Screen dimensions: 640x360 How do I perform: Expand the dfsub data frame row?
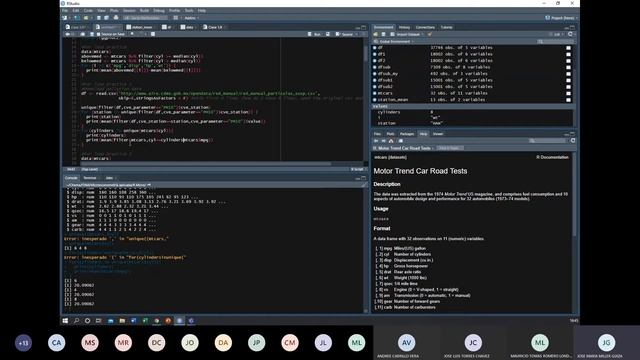pyautogui.click(x=375, y=67)
